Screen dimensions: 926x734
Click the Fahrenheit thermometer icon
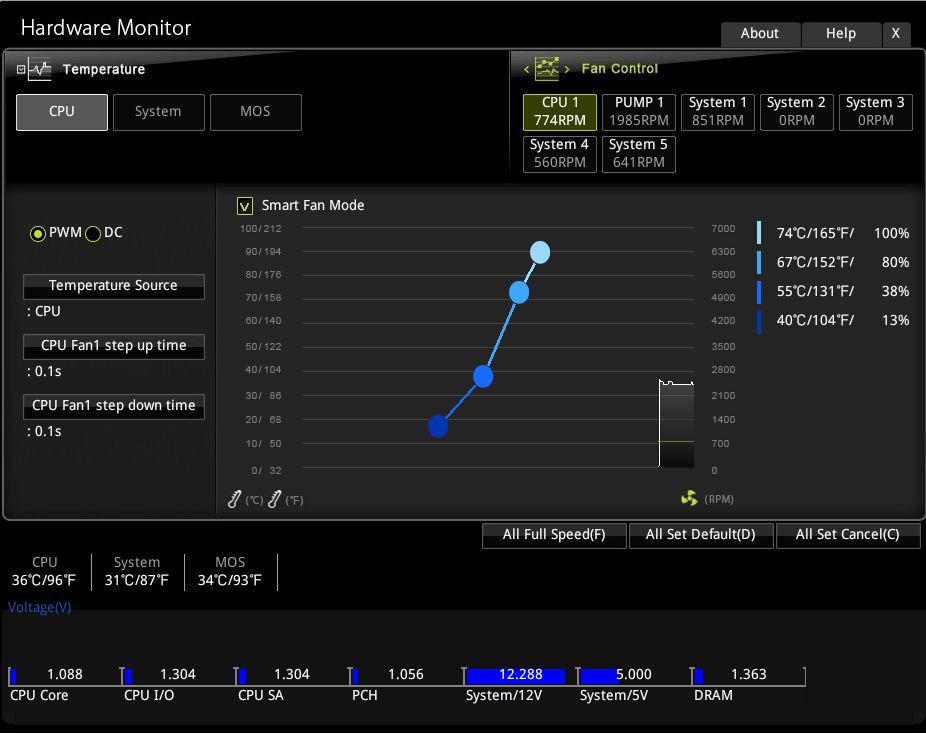click(275, 498)
